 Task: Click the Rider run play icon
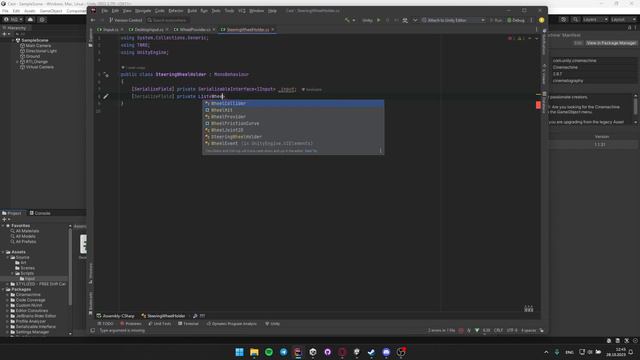click(378, 20)
